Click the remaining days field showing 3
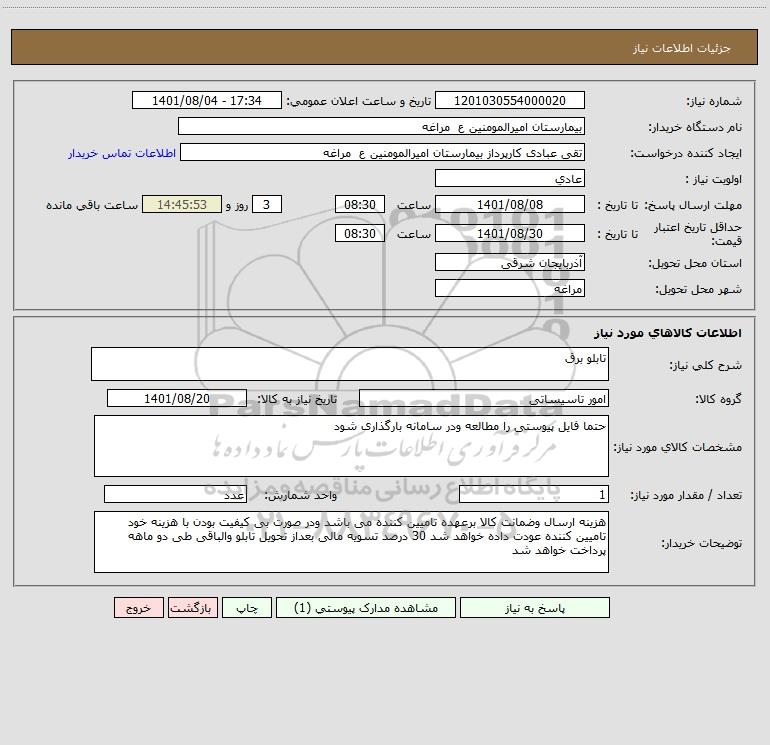The height and width of the screenshot is (745, 770). tap(267, 204)
